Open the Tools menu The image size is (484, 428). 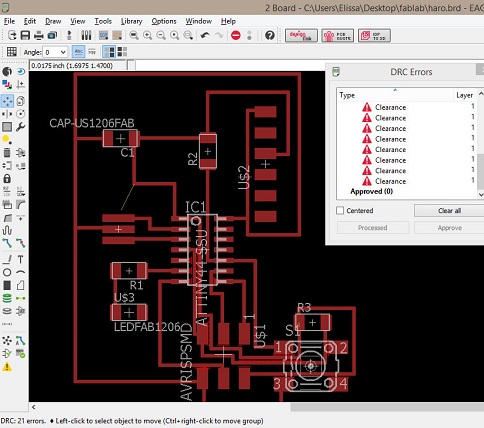[103, 21]
